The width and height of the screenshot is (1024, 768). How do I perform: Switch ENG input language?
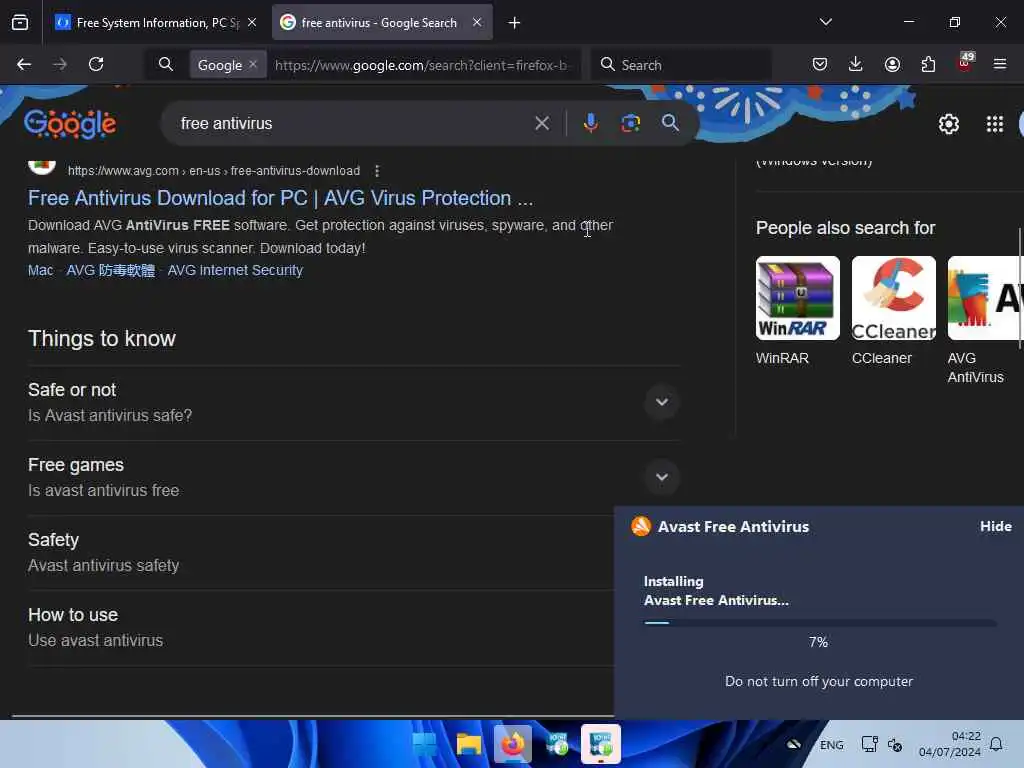(831, 745)
